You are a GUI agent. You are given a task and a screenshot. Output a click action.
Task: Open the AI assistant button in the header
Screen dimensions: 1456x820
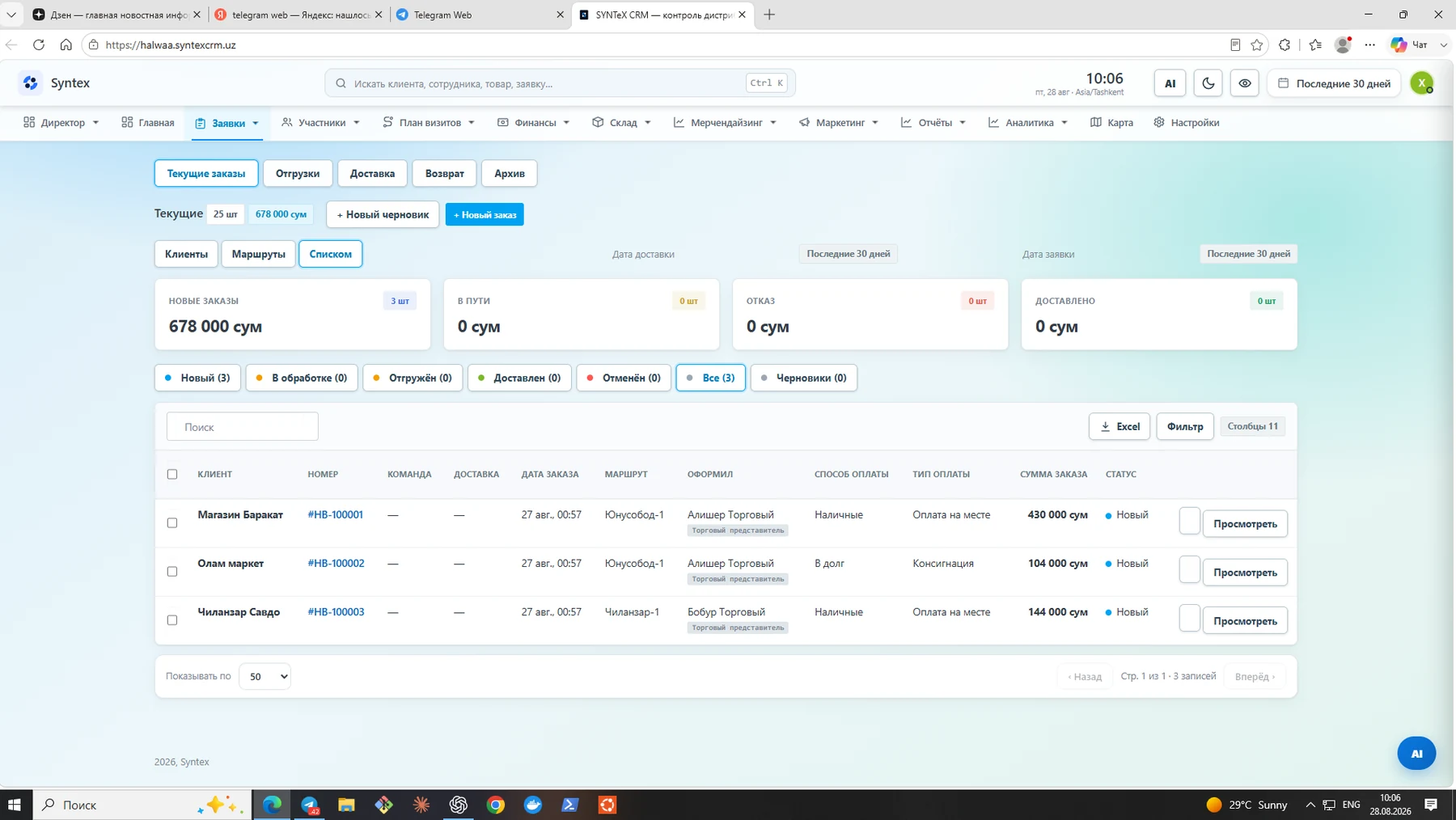coord(1170,83)
